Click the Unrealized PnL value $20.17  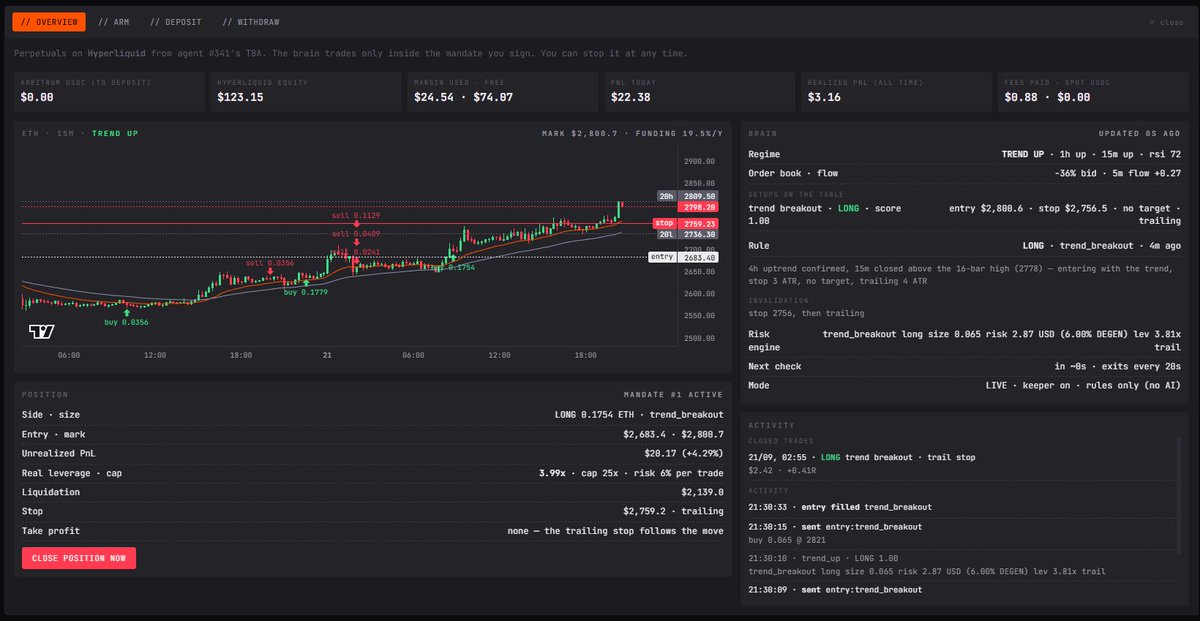point(684,453)
